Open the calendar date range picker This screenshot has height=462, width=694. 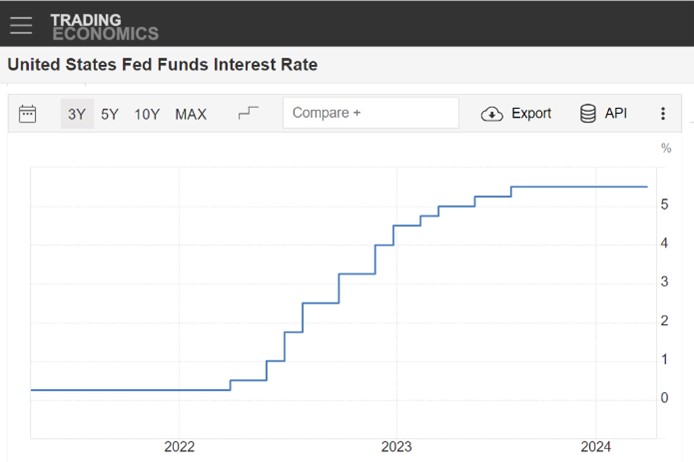[28, 114]
